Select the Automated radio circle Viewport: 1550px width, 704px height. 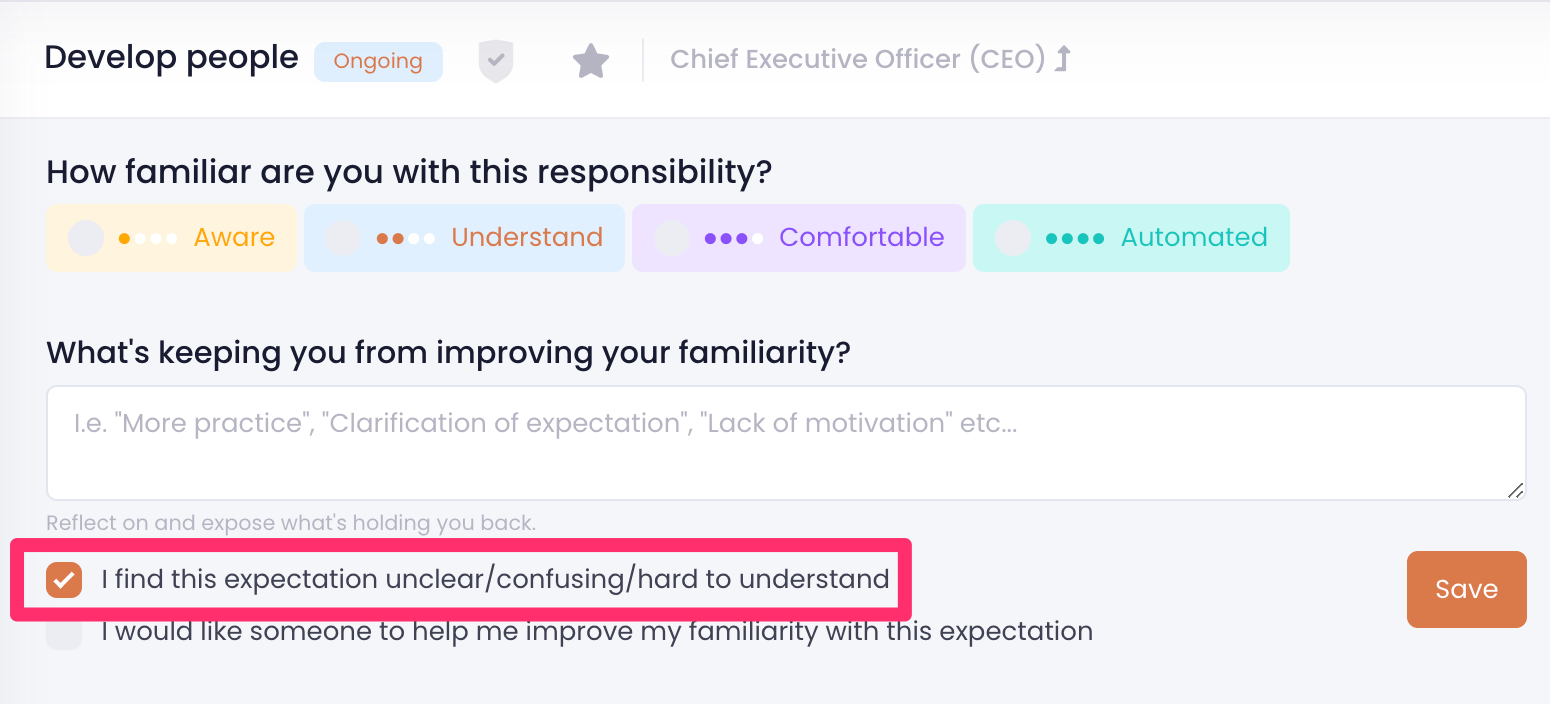click(1013, 238)
